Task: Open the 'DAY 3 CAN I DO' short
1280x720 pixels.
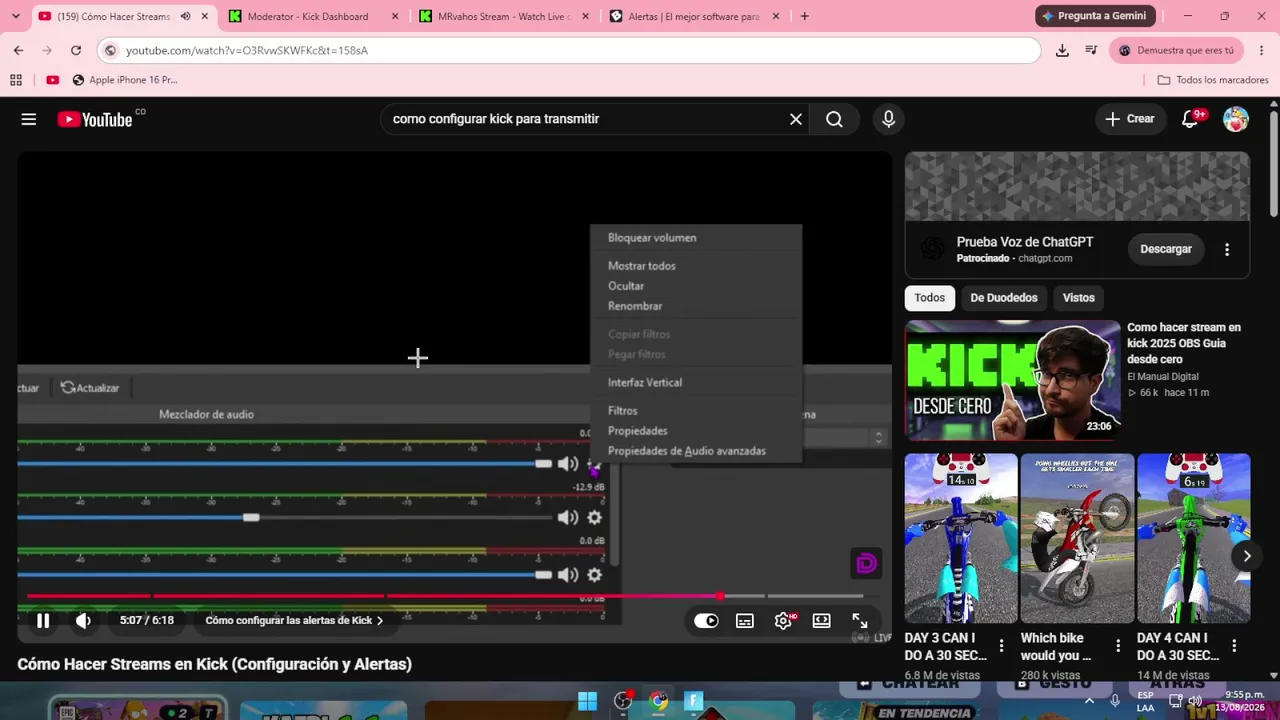Action: pos(961,539)
